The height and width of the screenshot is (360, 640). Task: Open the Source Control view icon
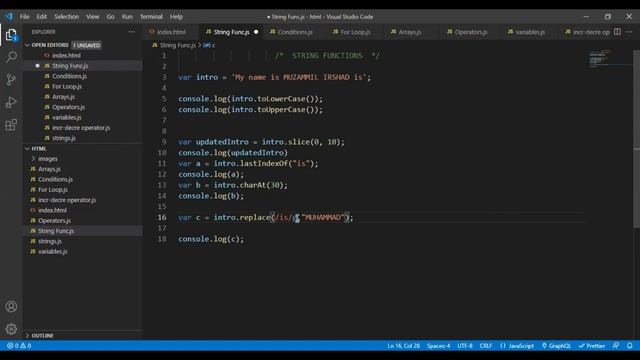pyautogui.click(x=11, y=80)
